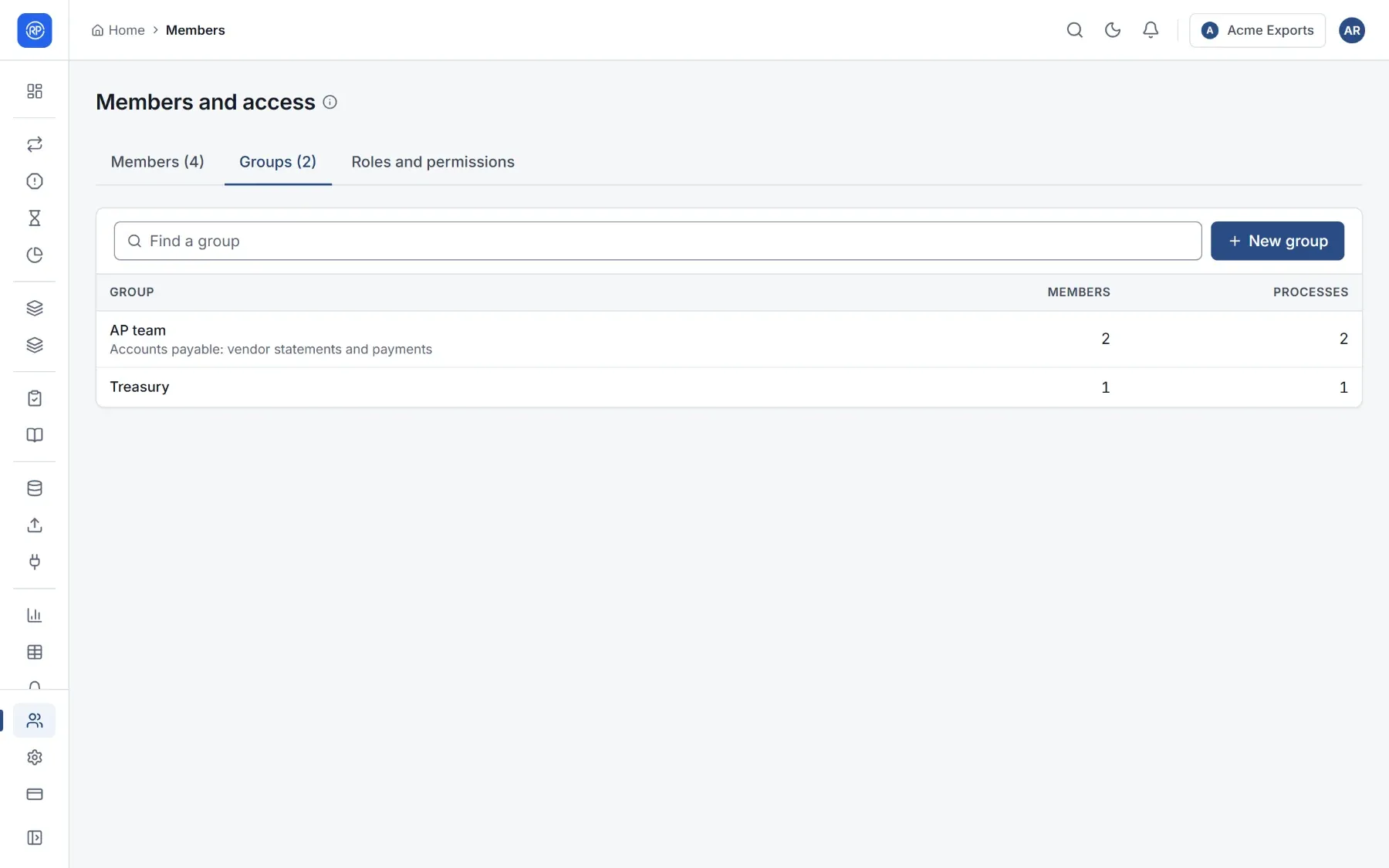Select the Groups (2) tab
The width and height of the screenshot is (1389, 868).
pyautogui.click(x=278, y=162)
